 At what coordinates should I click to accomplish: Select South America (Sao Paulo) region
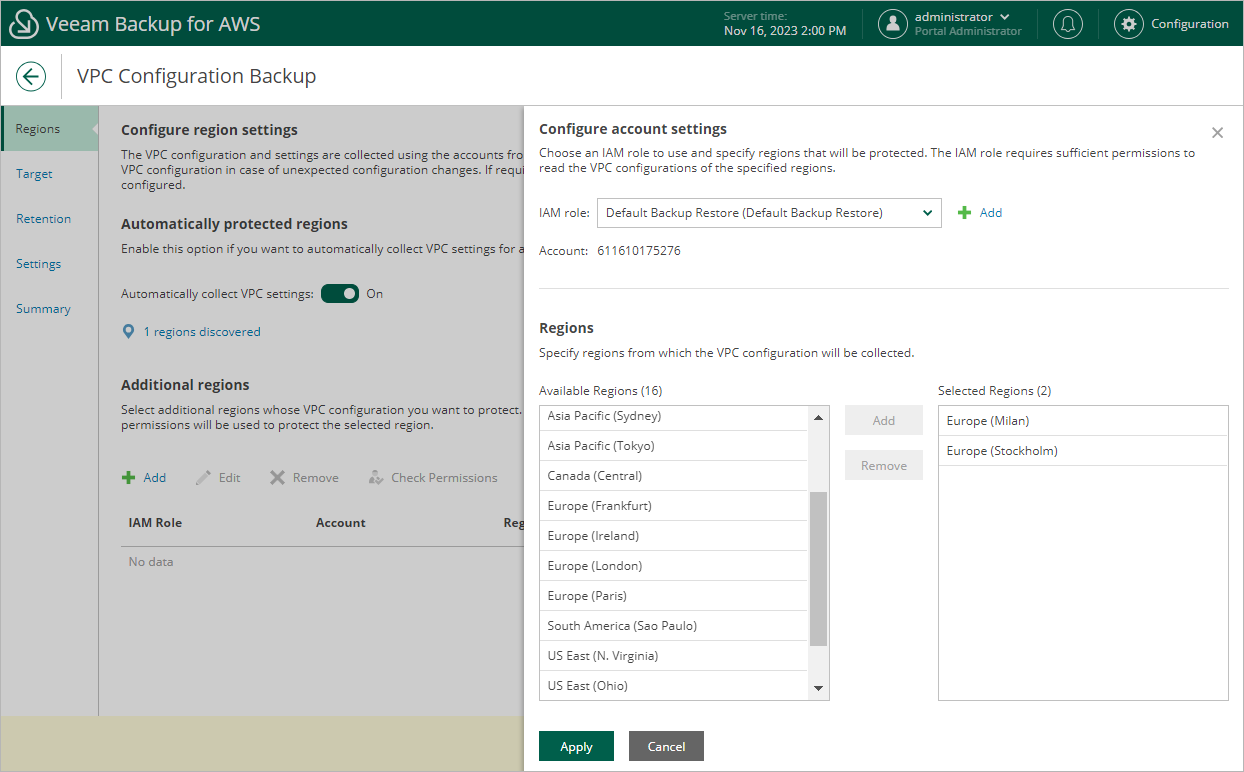[x=673, y=626]
